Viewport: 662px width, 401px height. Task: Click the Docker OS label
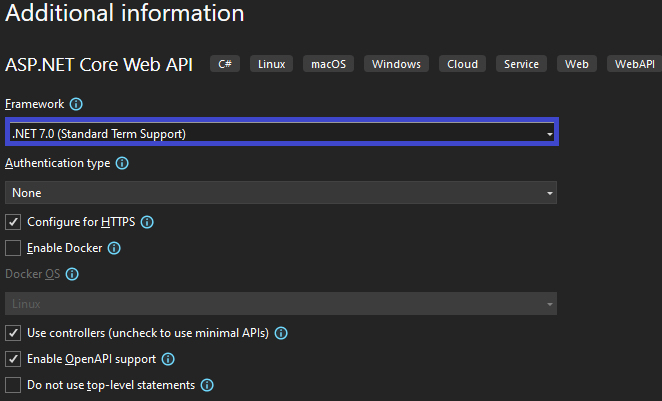pos(33,274)
